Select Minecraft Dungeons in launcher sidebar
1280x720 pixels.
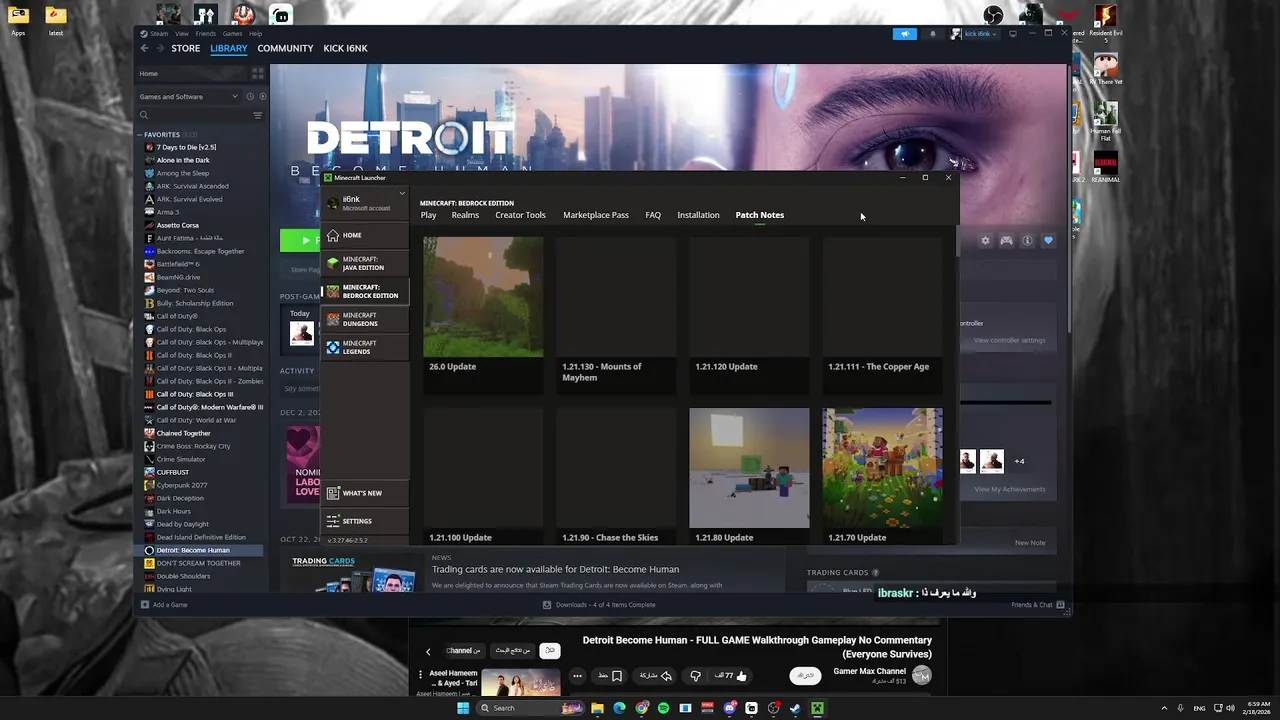[x=365, y=319]
